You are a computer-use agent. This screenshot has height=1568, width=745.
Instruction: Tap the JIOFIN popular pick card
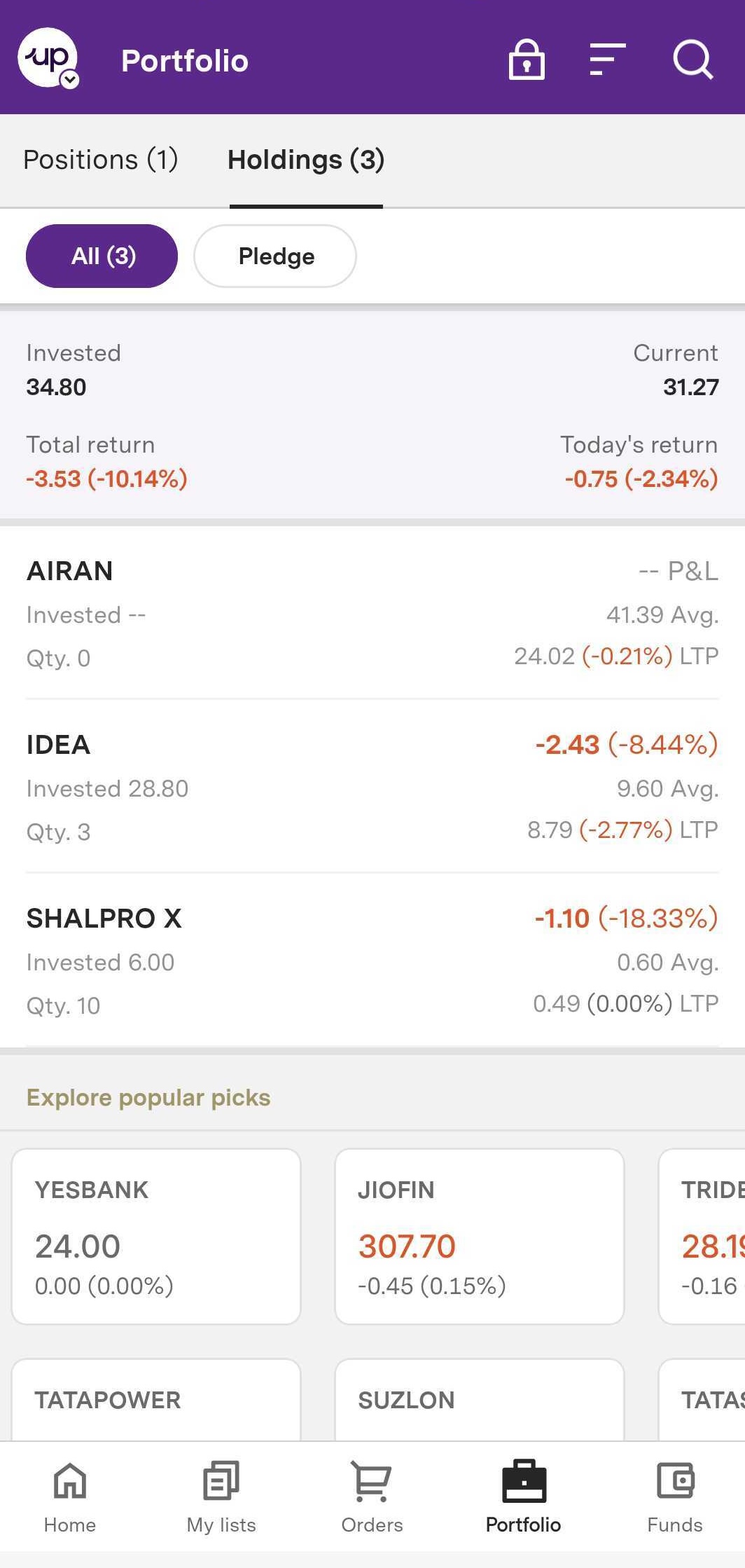480,1236
